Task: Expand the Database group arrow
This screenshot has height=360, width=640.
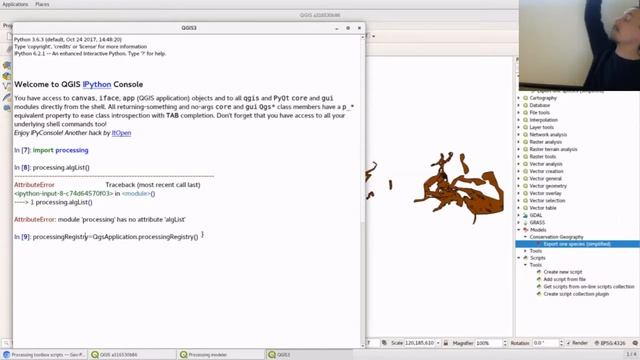Action: tap(519, 105)
